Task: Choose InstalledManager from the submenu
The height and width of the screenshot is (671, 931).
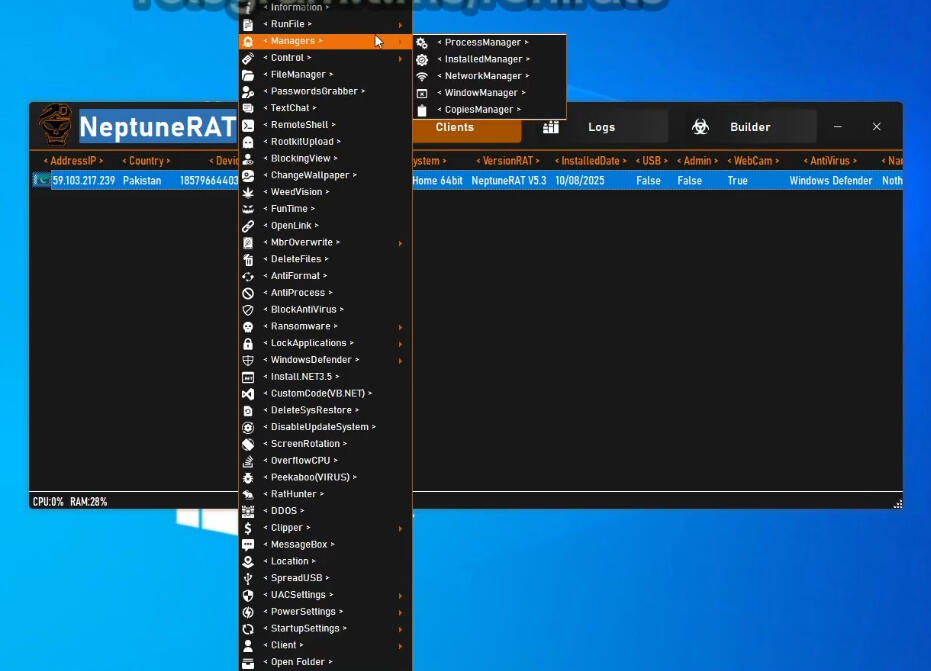Action: click(x=489, y=59)
